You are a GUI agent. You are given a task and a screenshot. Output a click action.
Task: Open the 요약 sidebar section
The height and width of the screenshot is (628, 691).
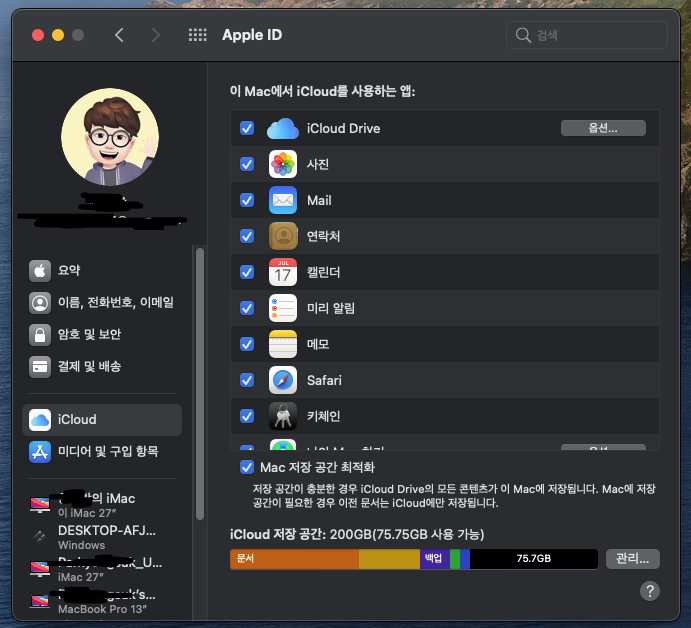[102, 271]
